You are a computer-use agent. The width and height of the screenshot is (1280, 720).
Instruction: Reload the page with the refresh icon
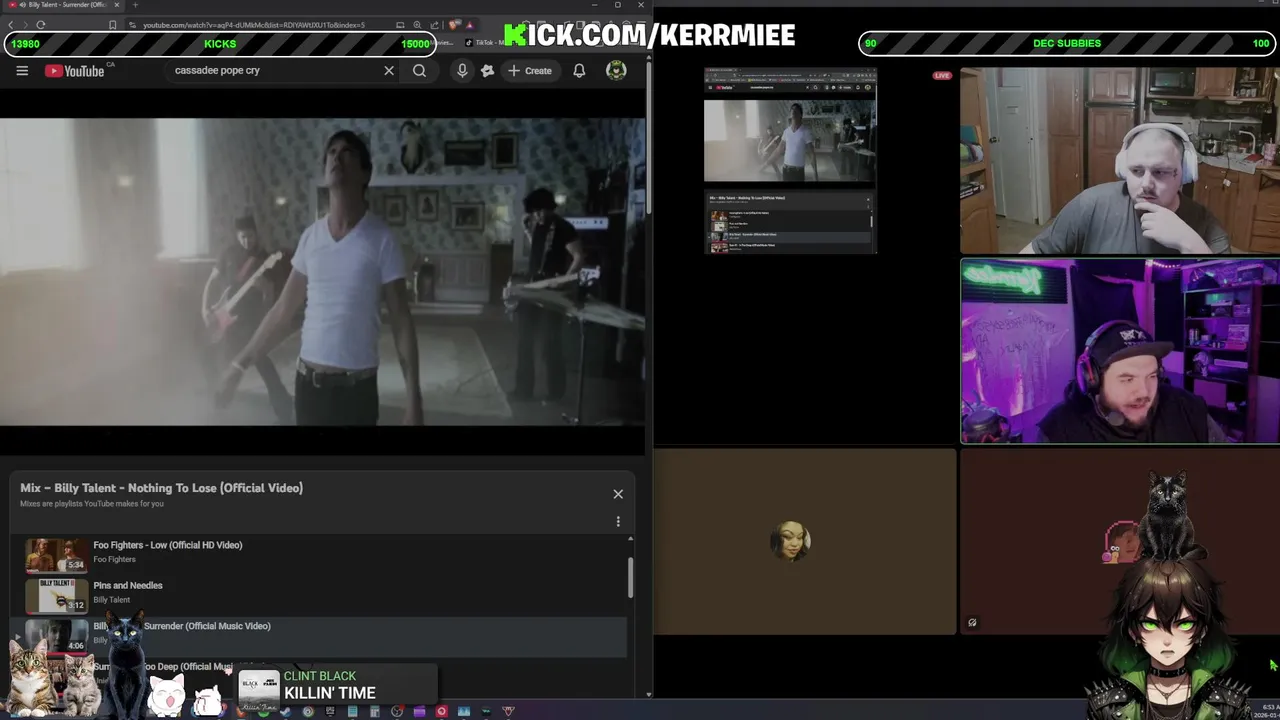[x=41, y=25]
